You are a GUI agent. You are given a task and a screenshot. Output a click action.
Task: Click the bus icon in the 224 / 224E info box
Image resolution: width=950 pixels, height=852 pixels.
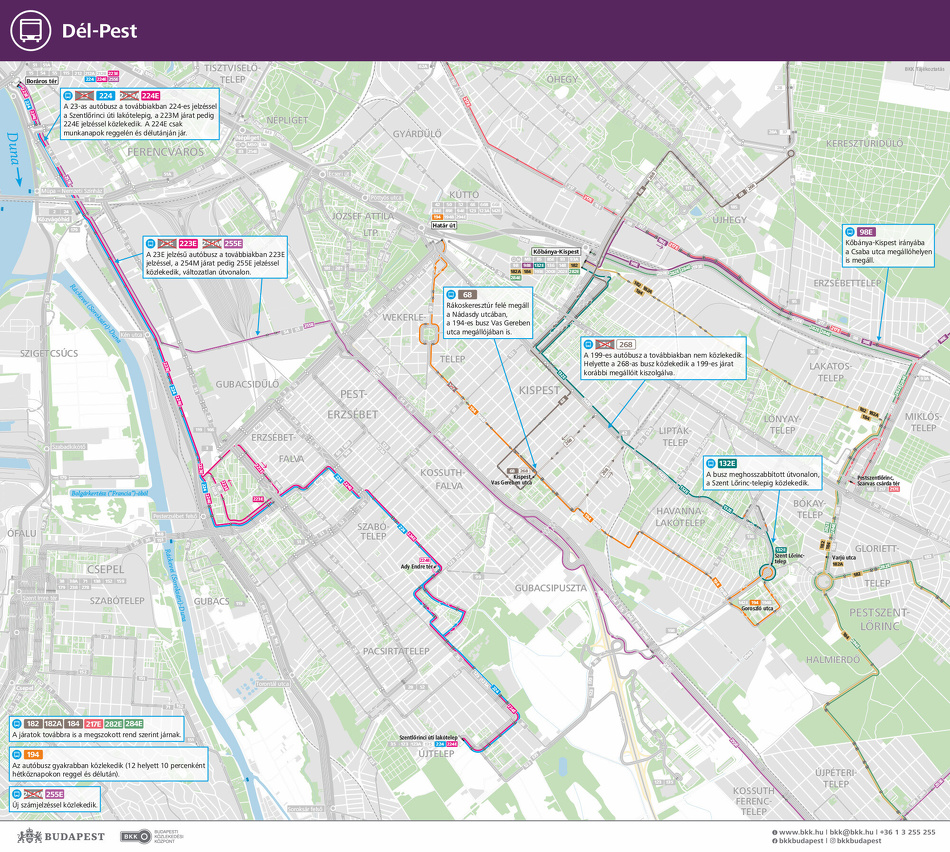point(67,96)
